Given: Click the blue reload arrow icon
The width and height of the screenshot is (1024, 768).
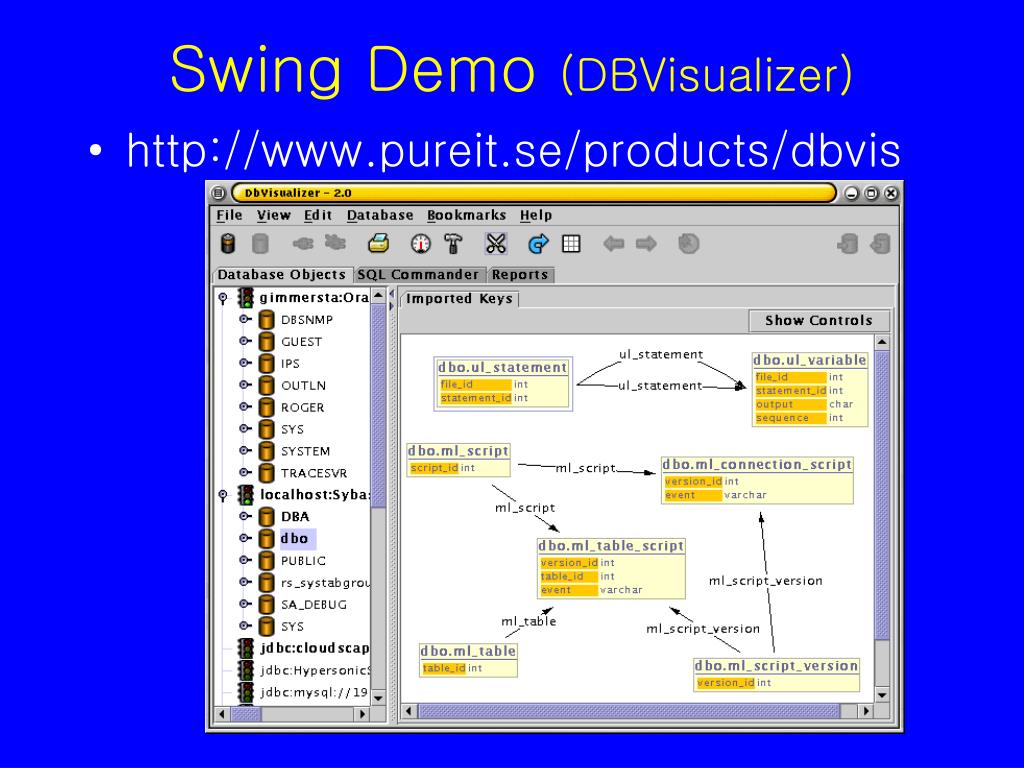Looking at the screenshot, I should coord(537,244).
